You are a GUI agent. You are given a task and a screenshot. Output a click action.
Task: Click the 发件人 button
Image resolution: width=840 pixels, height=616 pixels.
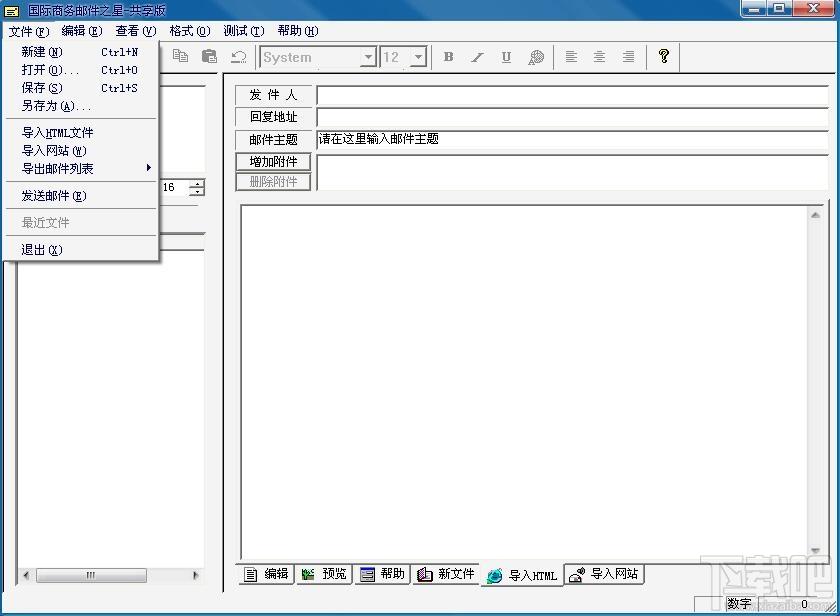(x=273, y=95)
